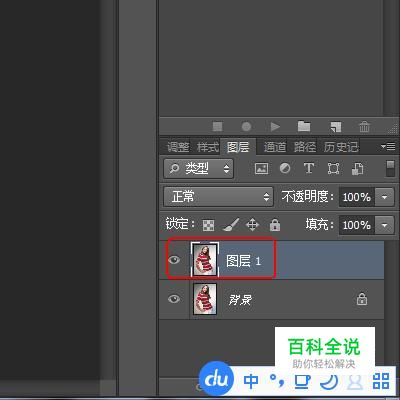Viewport: 400px width, 400px height.
Task: Filter by smart objects icon
Action: (x=357, y=169)
